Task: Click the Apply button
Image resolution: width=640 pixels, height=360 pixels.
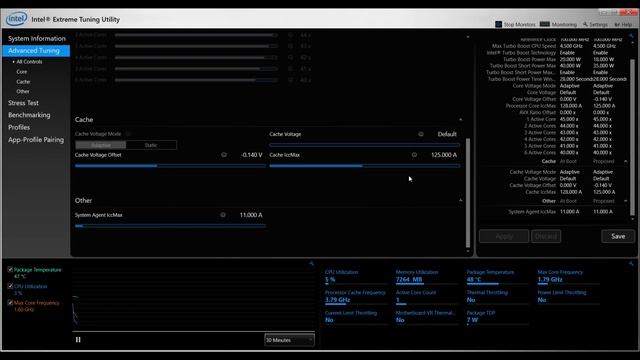Action: (x=504, y=236)
